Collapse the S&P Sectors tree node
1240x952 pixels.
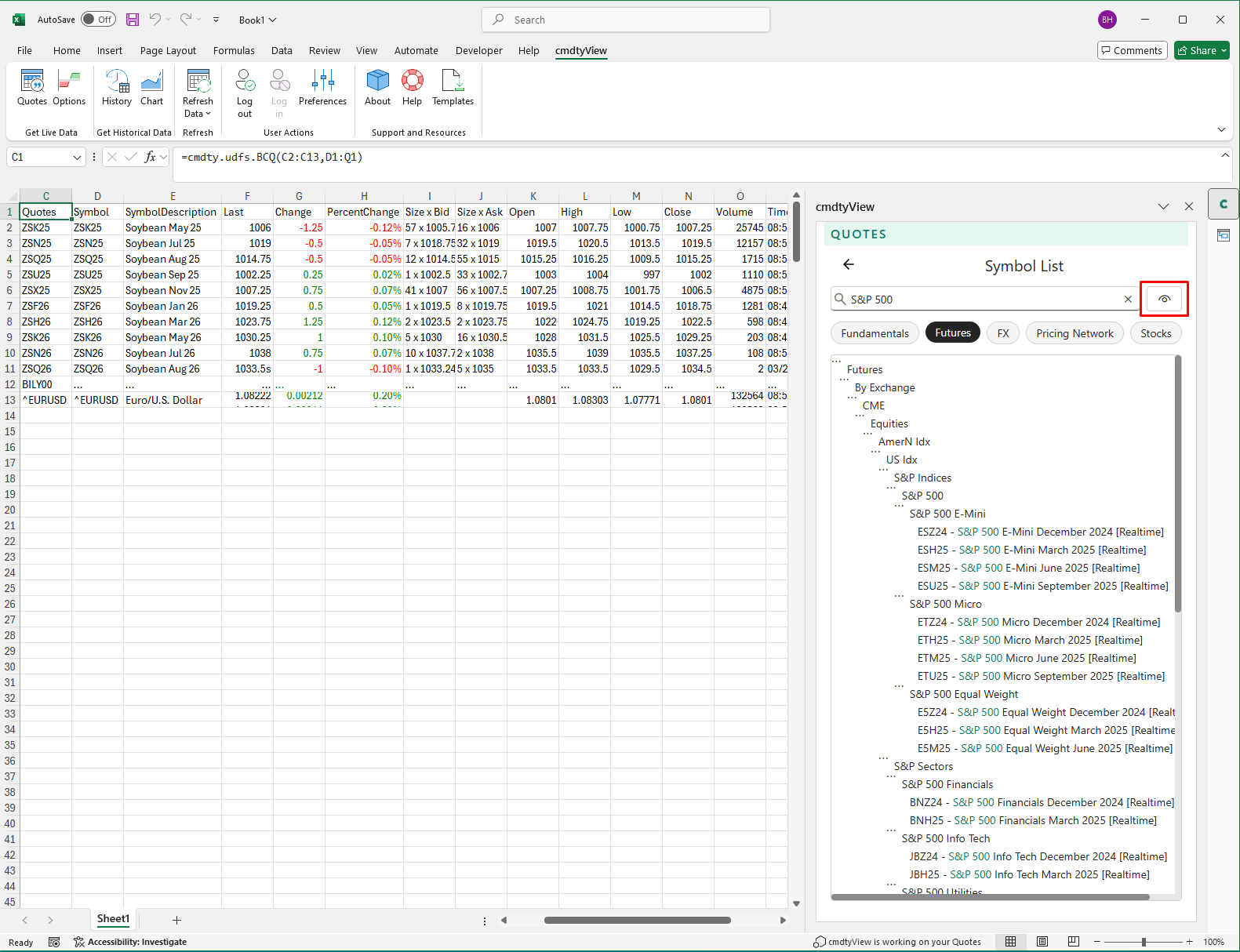(x=883, y=758)
